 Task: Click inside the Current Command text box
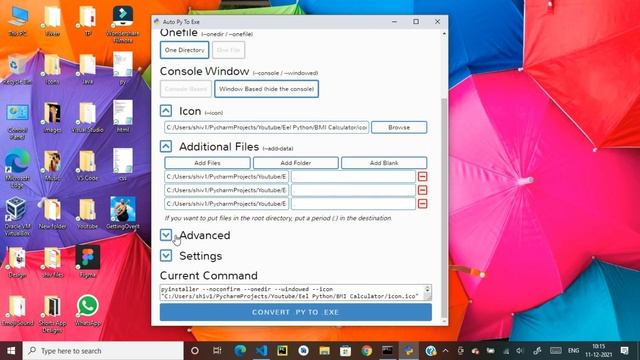coord(292,293)
